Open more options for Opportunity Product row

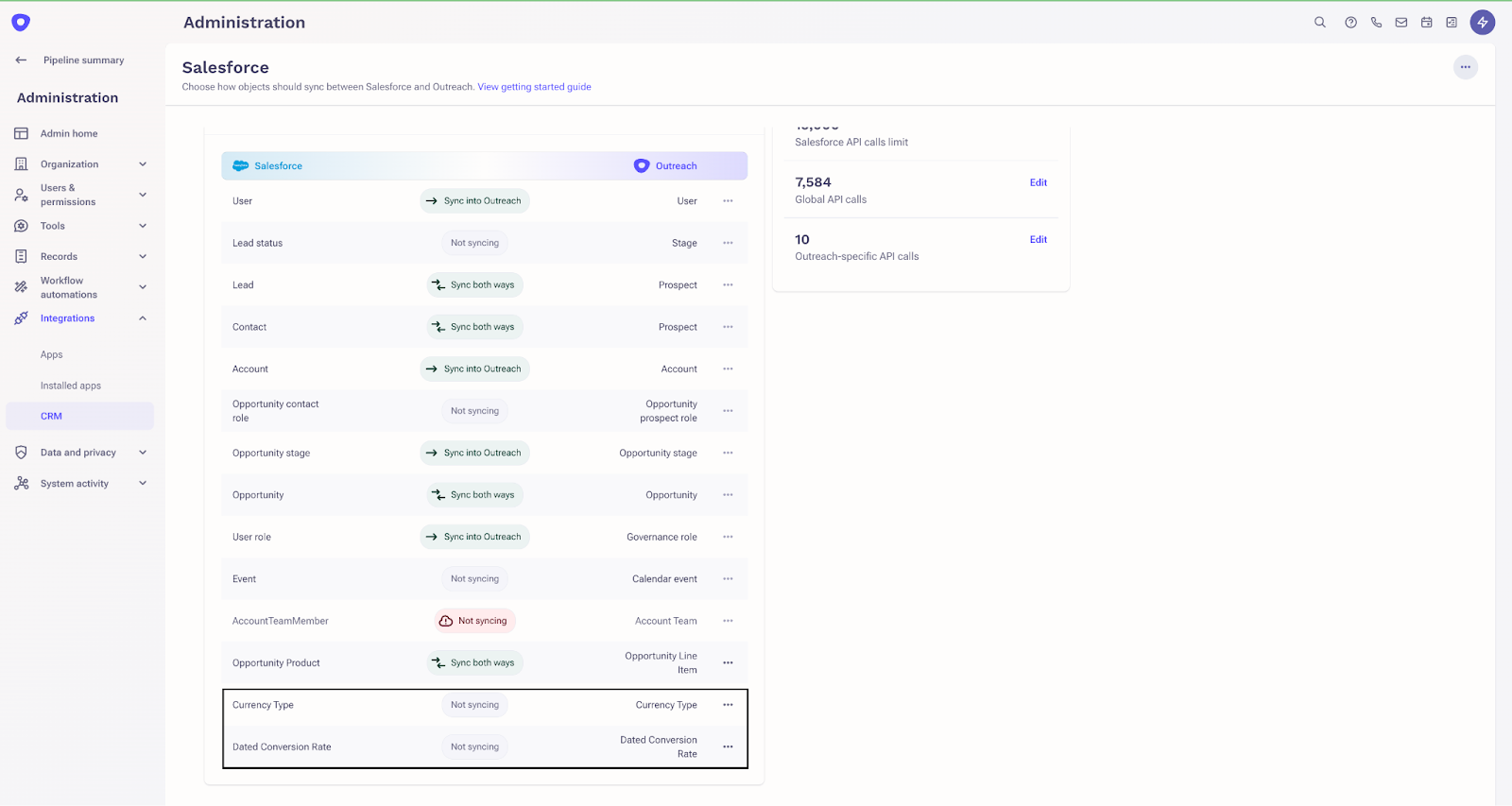click(728, 663)
